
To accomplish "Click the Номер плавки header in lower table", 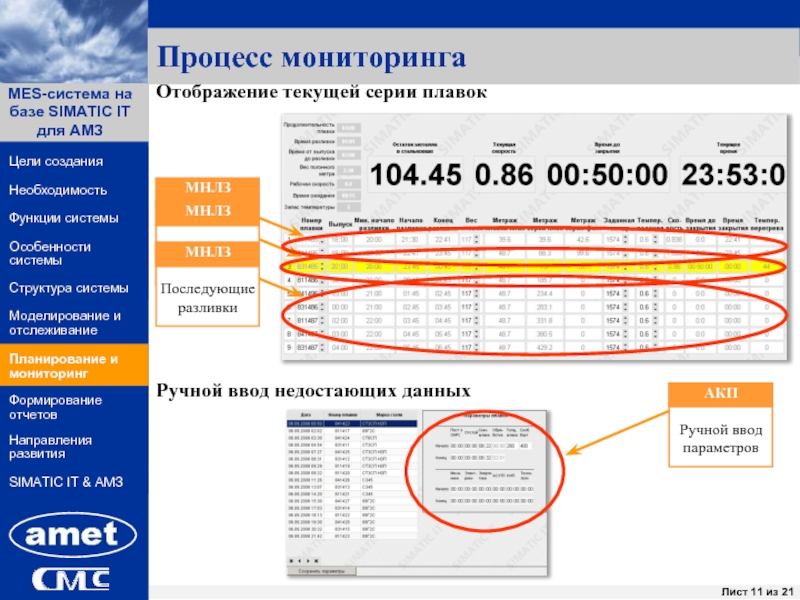I will 342,415.
